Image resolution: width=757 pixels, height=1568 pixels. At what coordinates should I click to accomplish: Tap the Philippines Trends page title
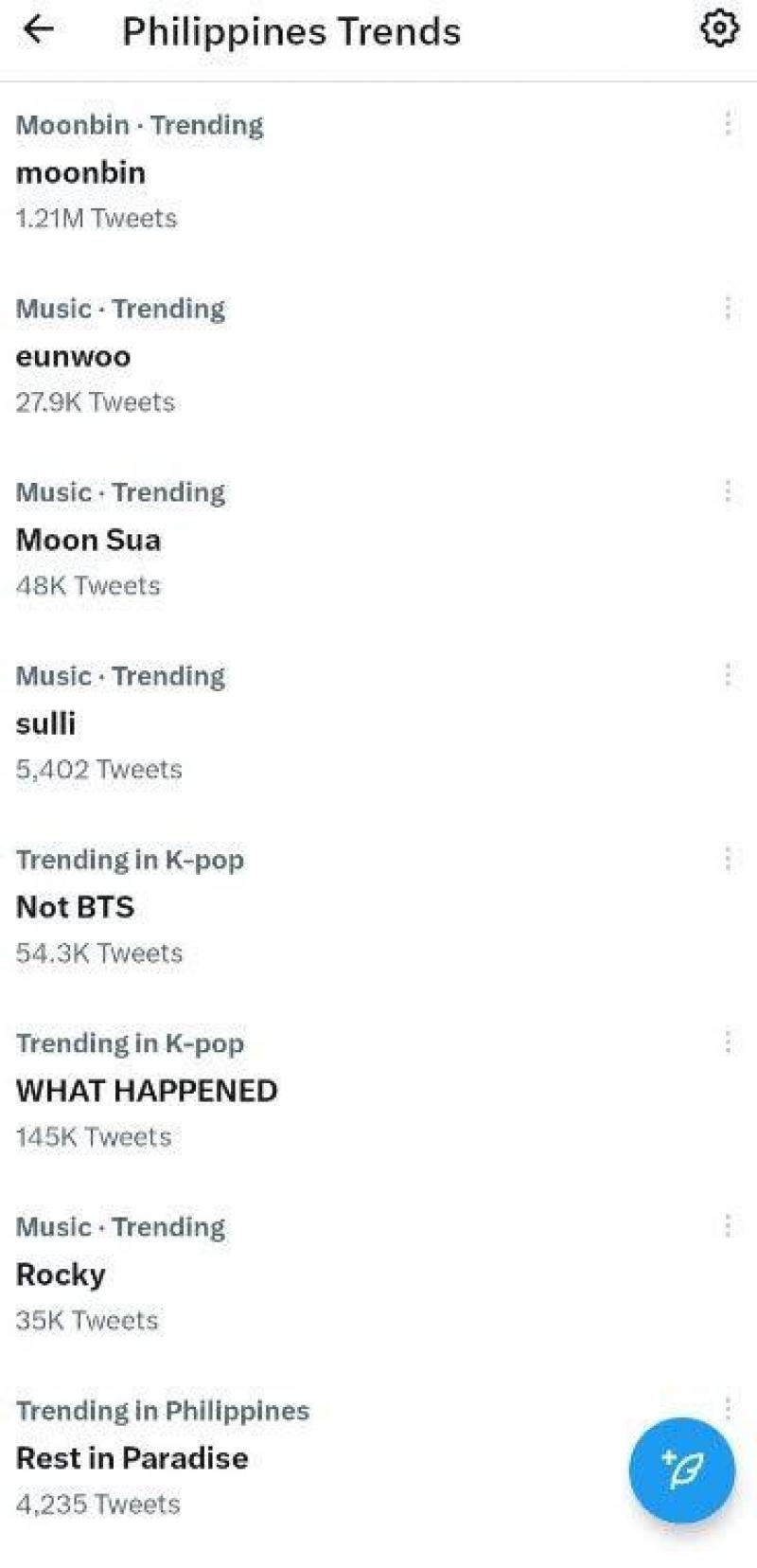click(291, 31)
